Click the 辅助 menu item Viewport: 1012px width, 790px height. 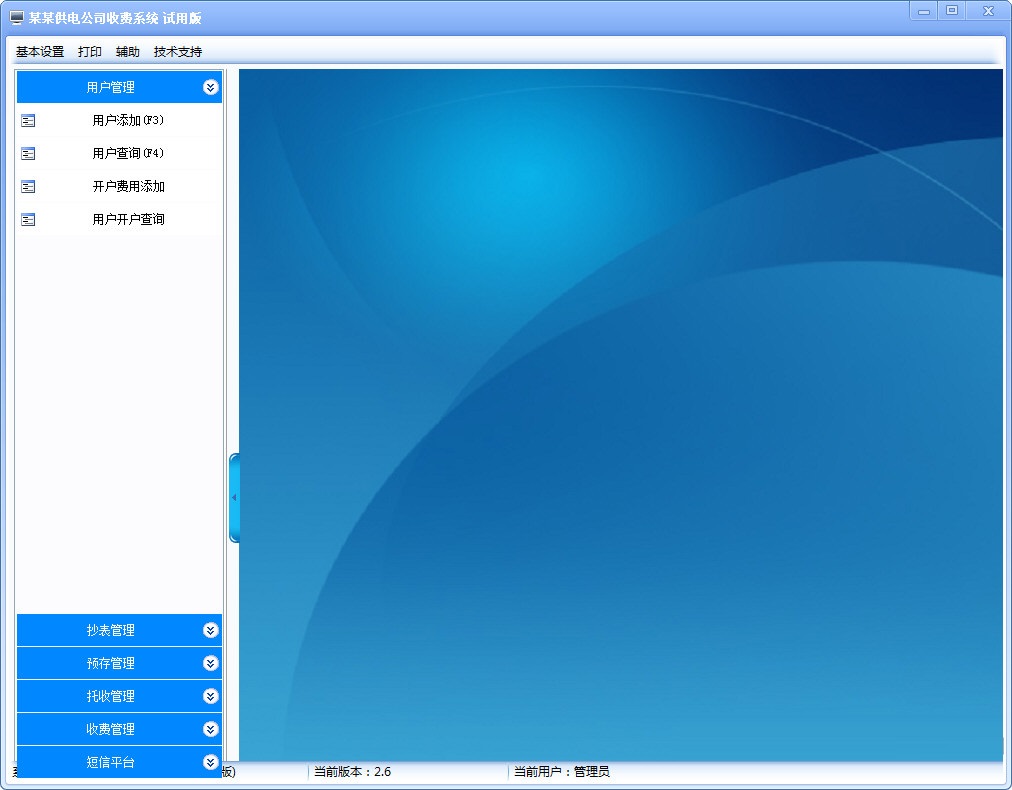coord(128,52)
